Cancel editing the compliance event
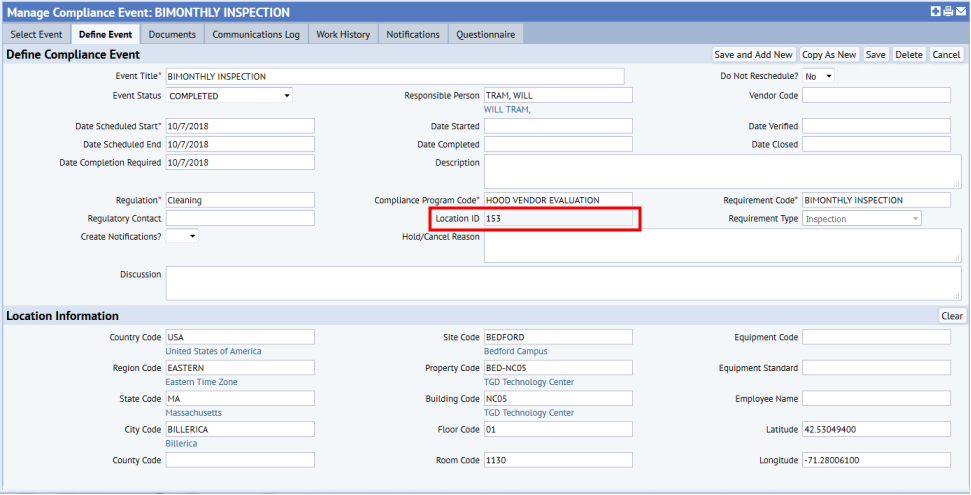Screen dimensions: 971x495 coord(945,55)
